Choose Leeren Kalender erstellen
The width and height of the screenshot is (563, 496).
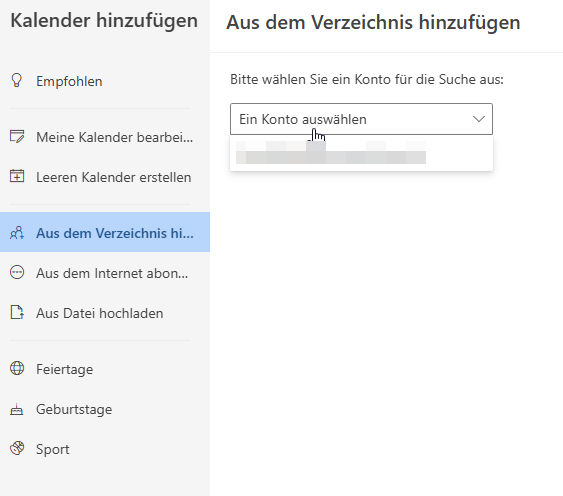(105, 177)
